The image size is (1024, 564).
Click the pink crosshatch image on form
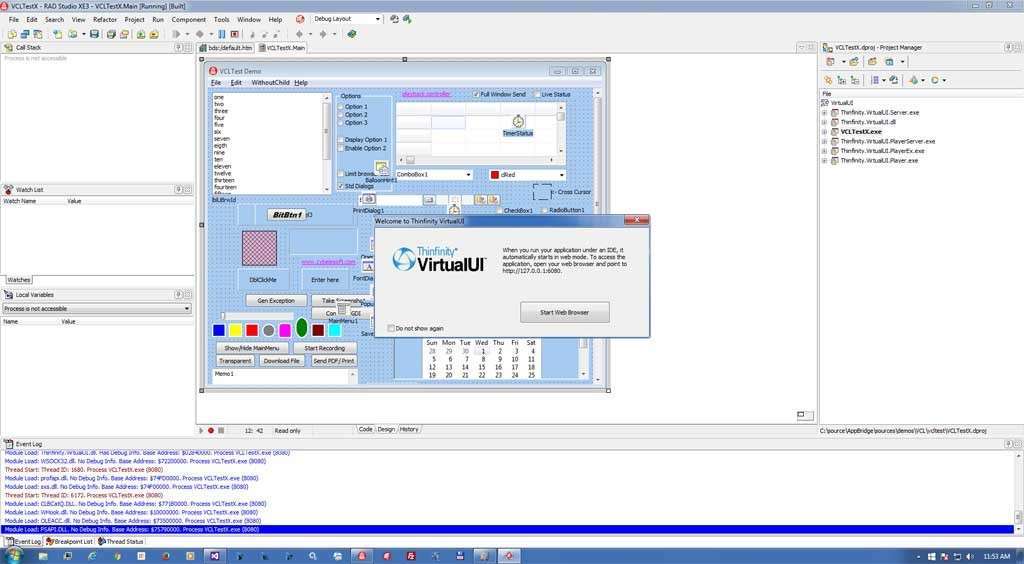pos(259,249)
